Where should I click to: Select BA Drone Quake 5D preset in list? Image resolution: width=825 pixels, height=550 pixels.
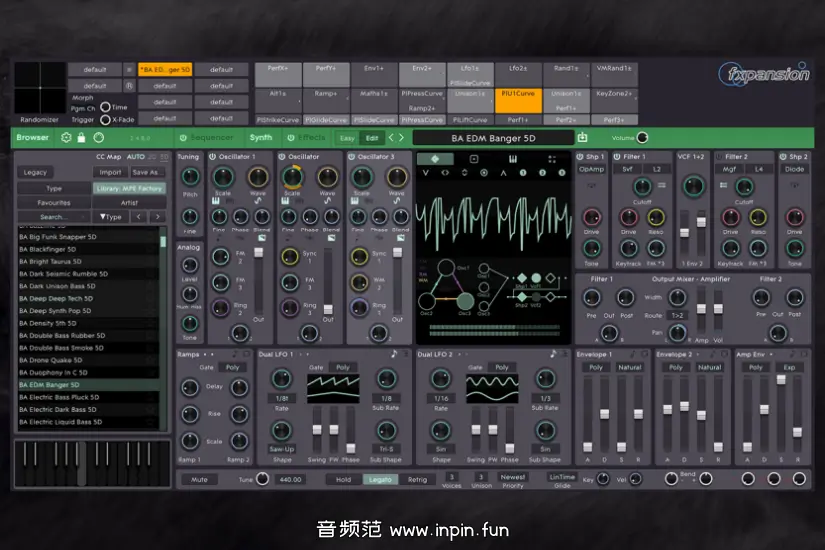click(58, 360)
